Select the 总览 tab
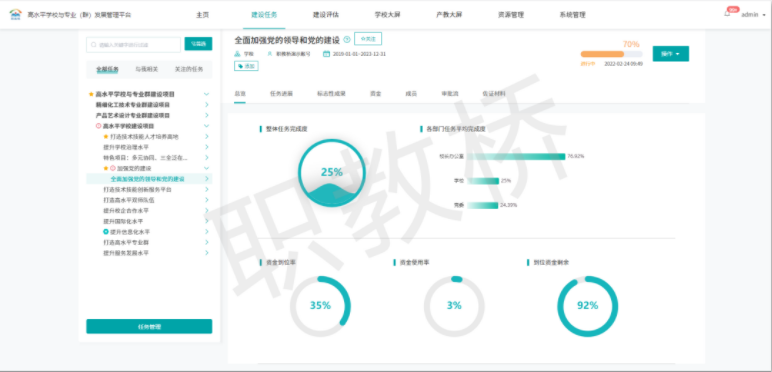This screenshot has width=772, height=372. click(240, 93)
